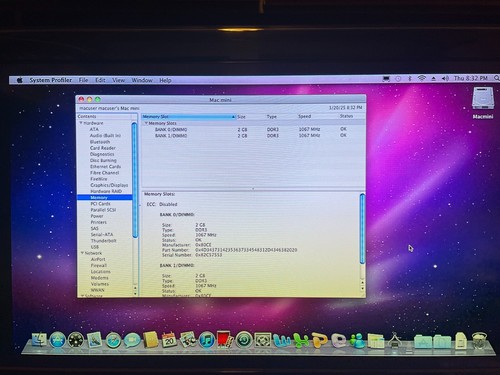Select BANK 1/DIMM0 row in table

253,136
